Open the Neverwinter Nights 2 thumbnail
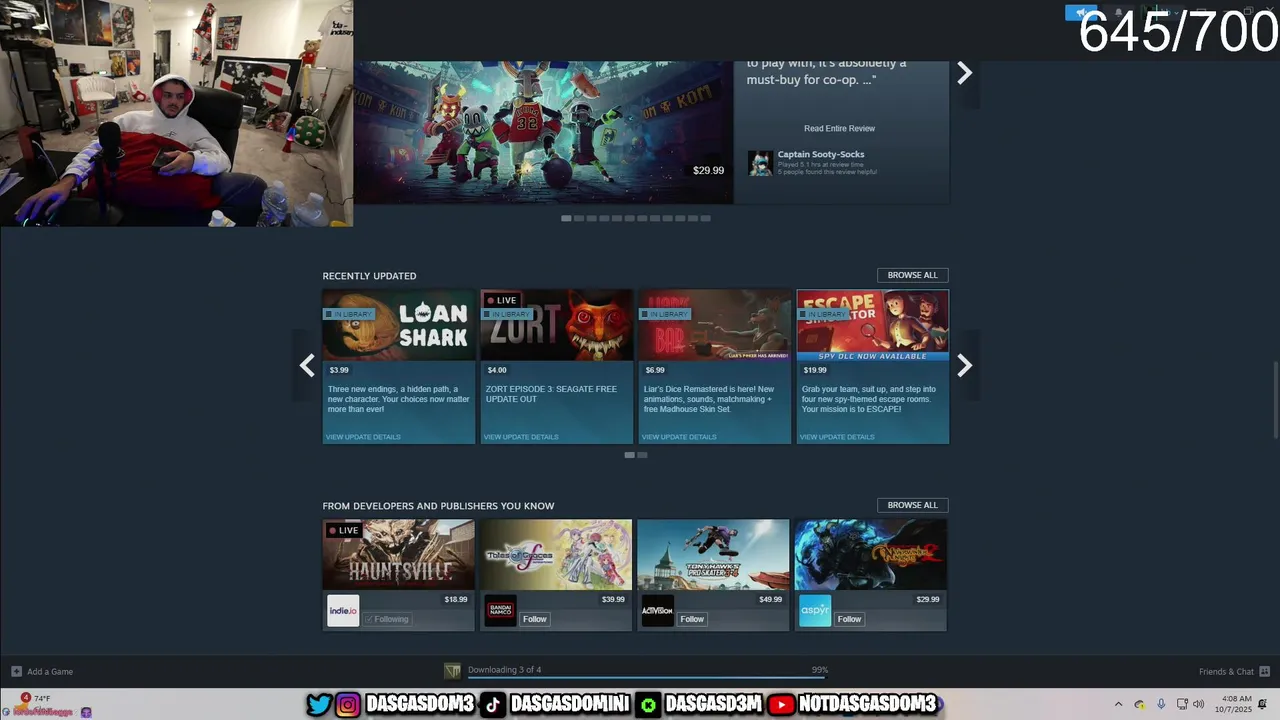Screen dimensions: 1280x720 click(x=870, y=554)
